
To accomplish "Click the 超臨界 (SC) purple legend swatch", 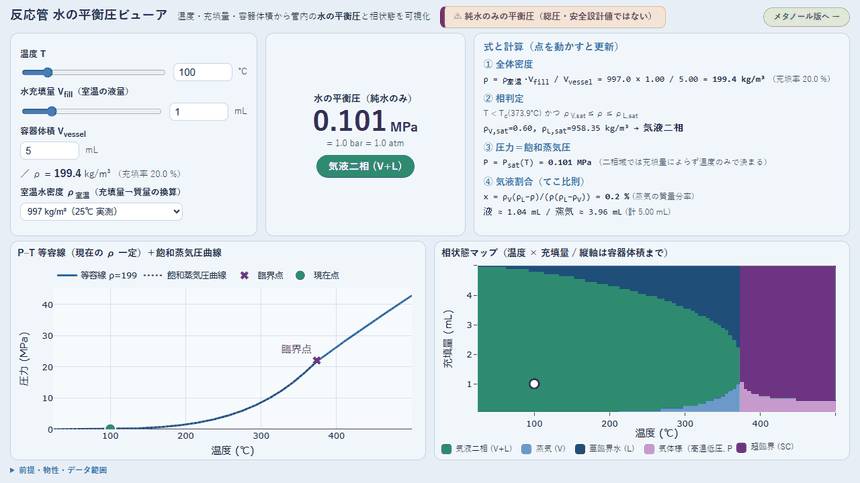I will [742, 448].
